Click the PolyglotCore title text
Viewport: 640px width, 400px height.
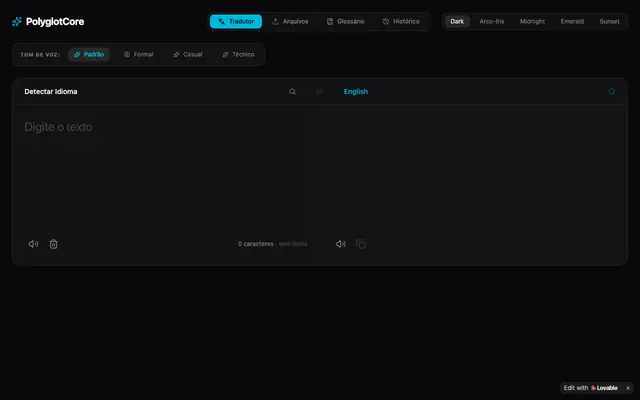pyautogui.click(x=55, y=22)
